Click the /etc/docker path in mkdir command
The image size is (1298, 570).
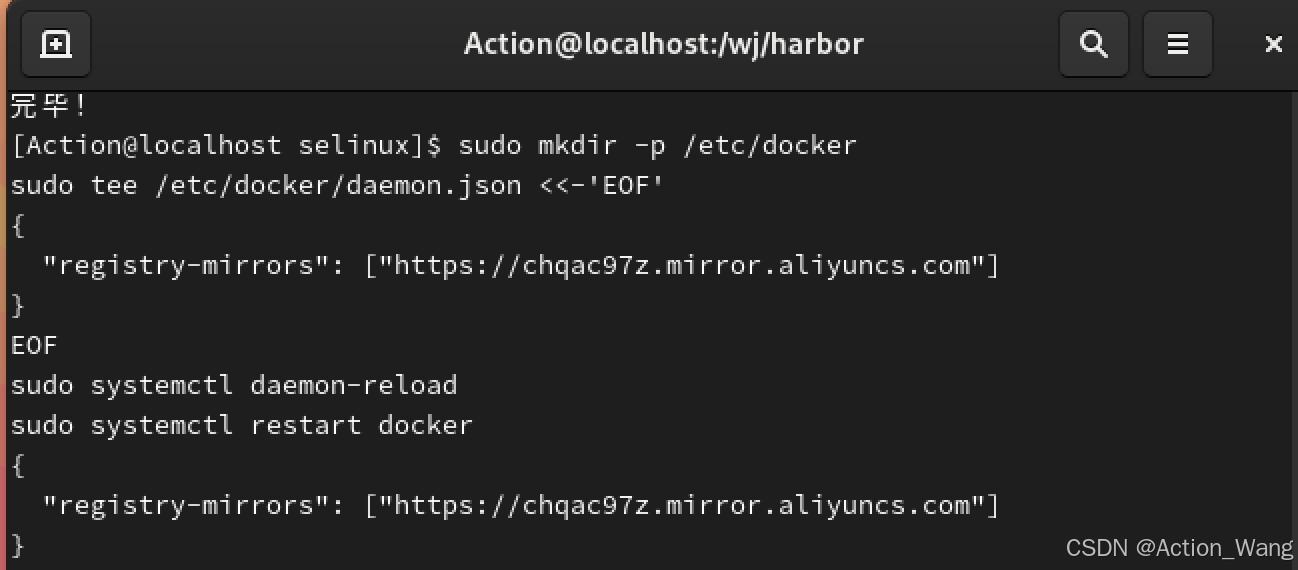(x=769, y=145)
